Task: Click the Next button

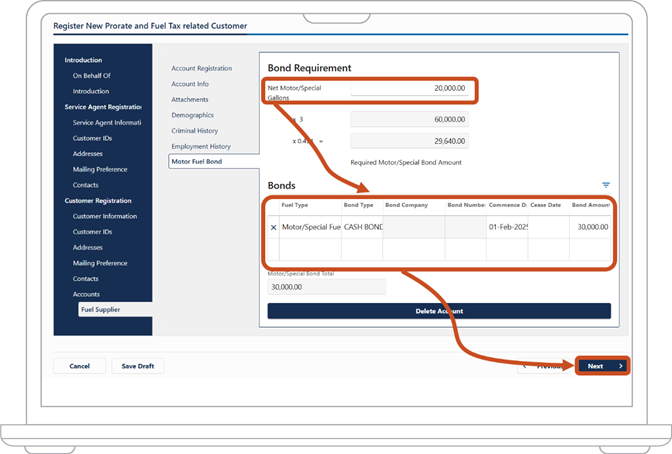Action: click(603, 366)
